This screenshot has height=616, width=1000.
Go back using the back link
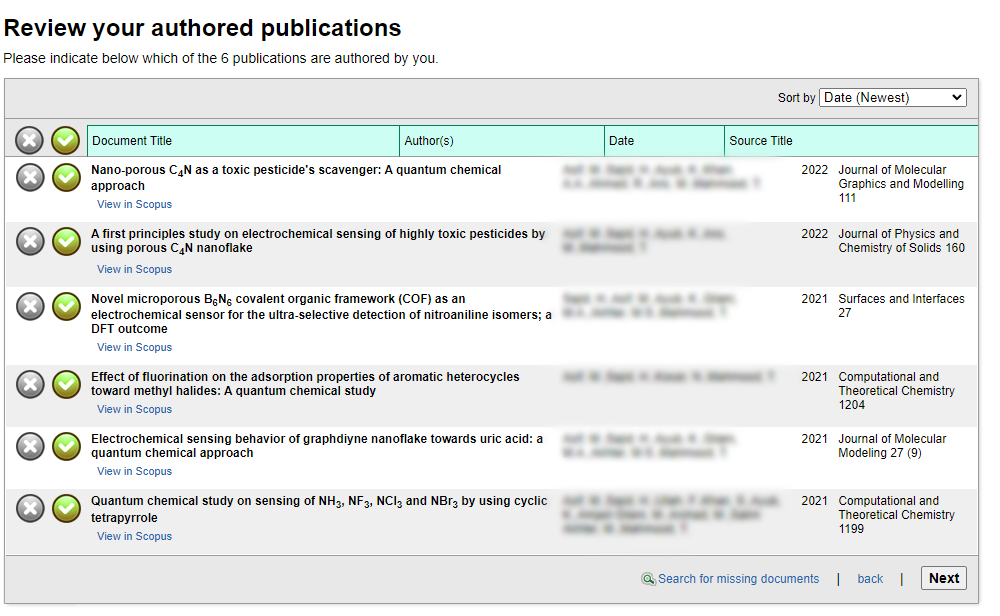pos(870,578)
